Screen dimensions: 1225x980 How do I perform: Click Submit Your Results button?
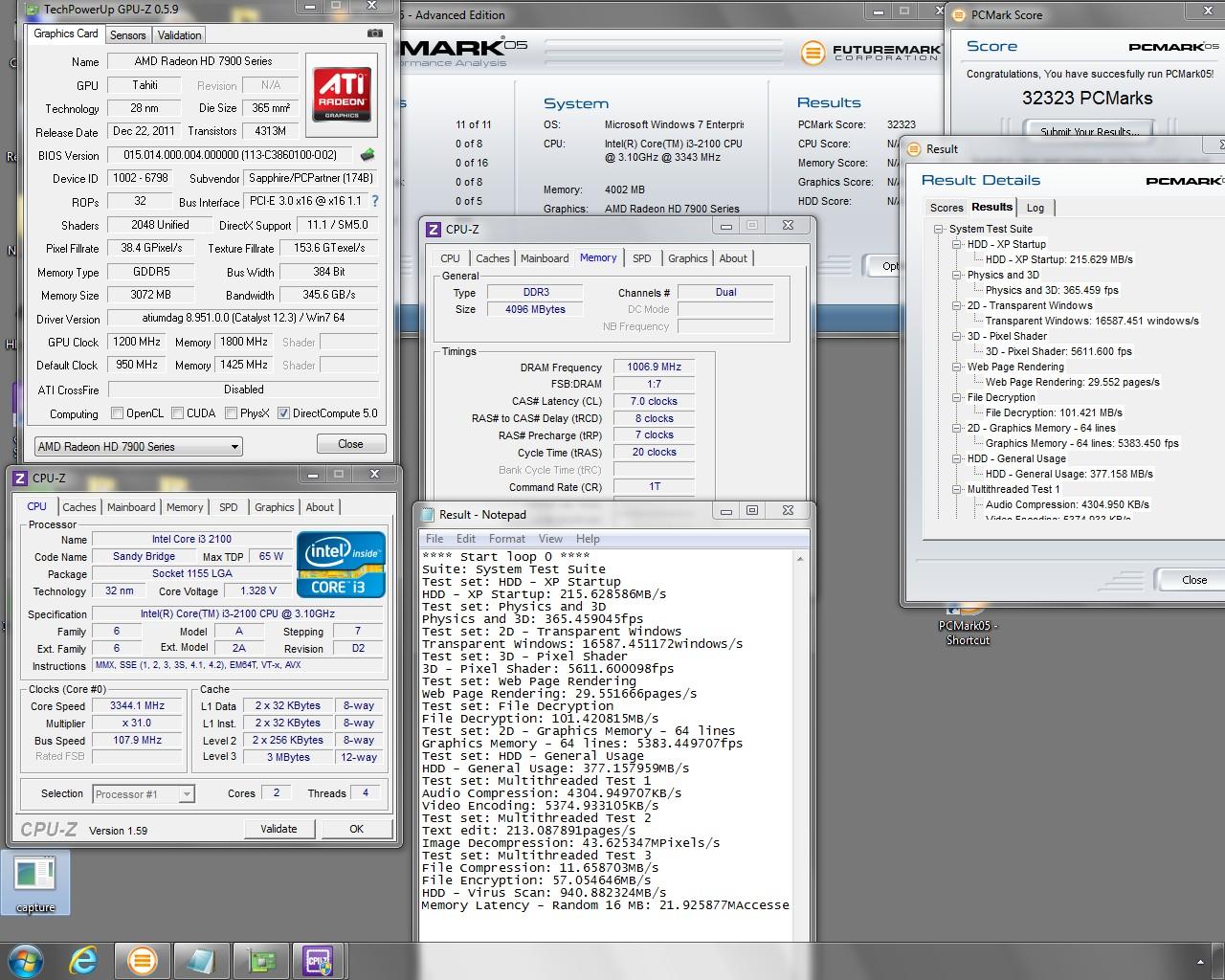click(1089, 131)
